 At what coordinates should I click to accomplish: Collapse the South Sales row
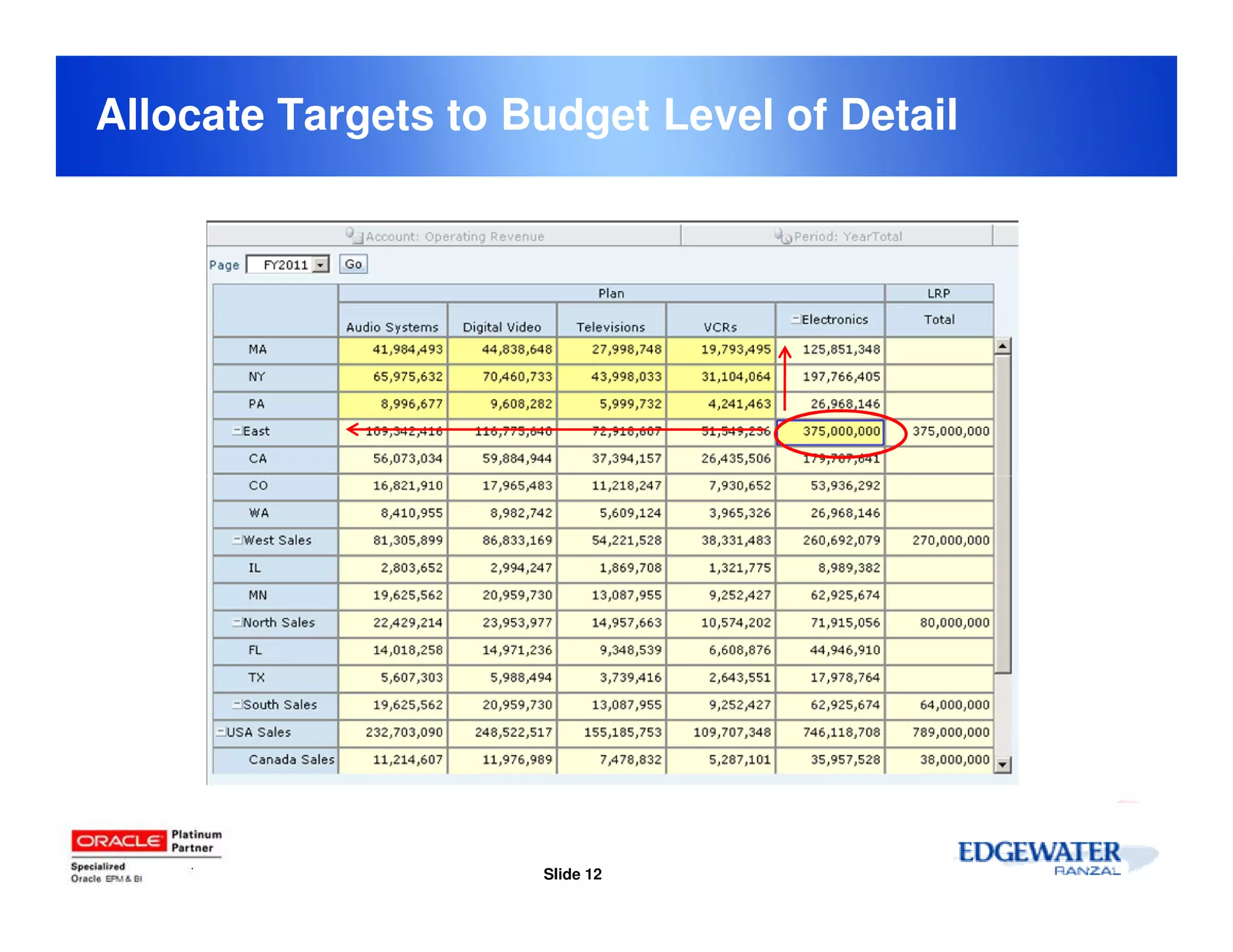[x=237, y=704]
